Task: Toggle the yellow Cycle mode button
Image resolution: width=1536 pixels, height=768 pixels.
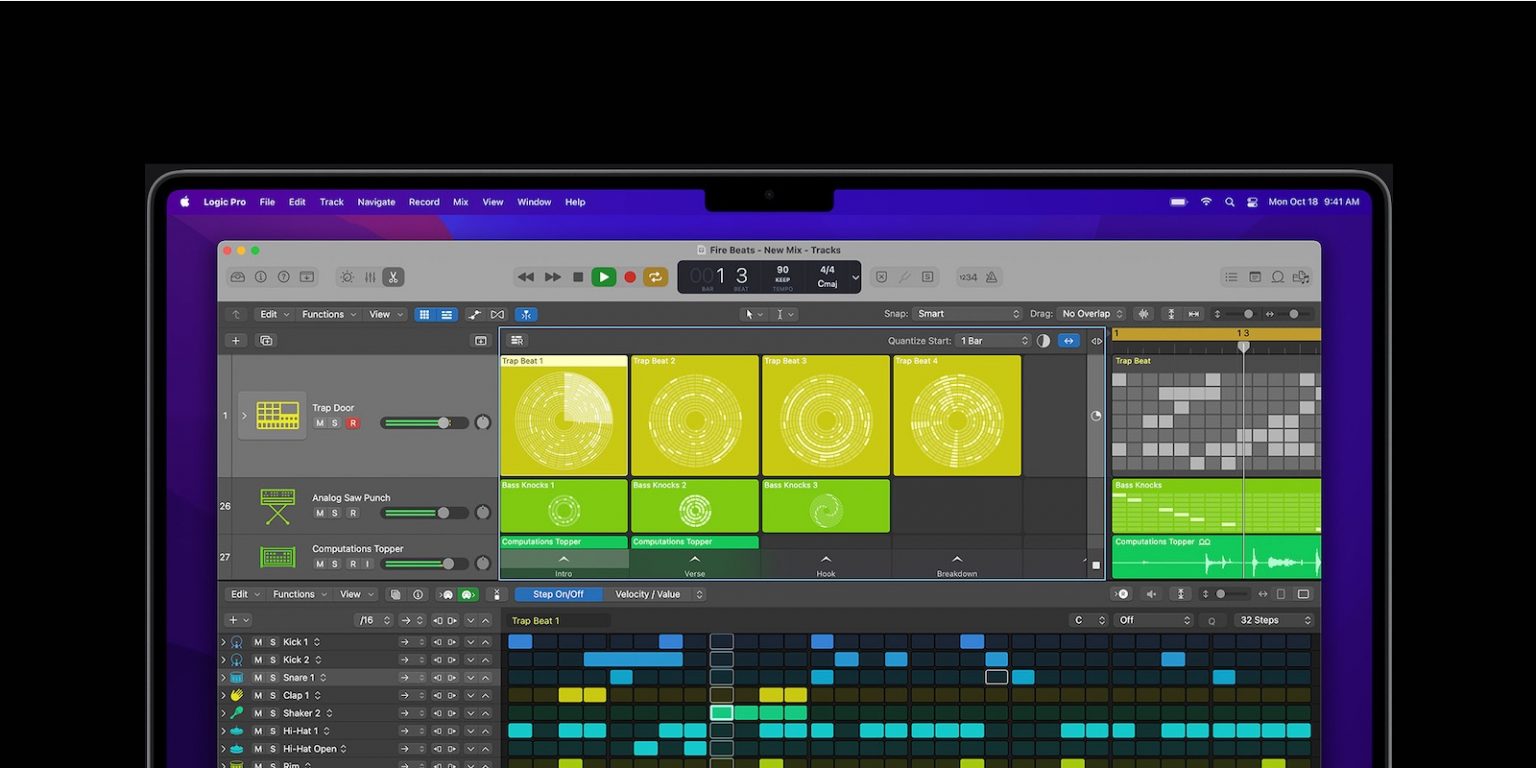Action: click(x=655, y=277)
